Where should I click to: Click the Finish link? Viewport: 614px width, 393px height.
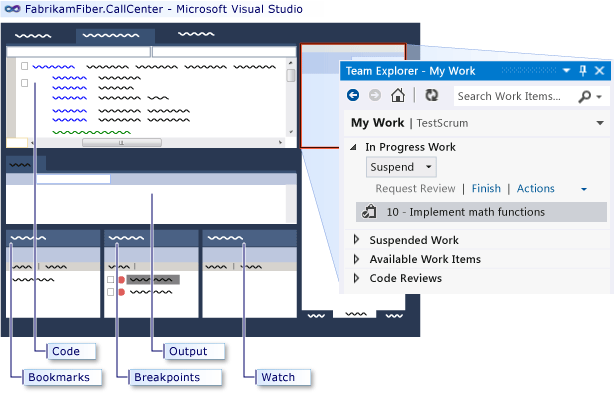[x=486, y=188]
